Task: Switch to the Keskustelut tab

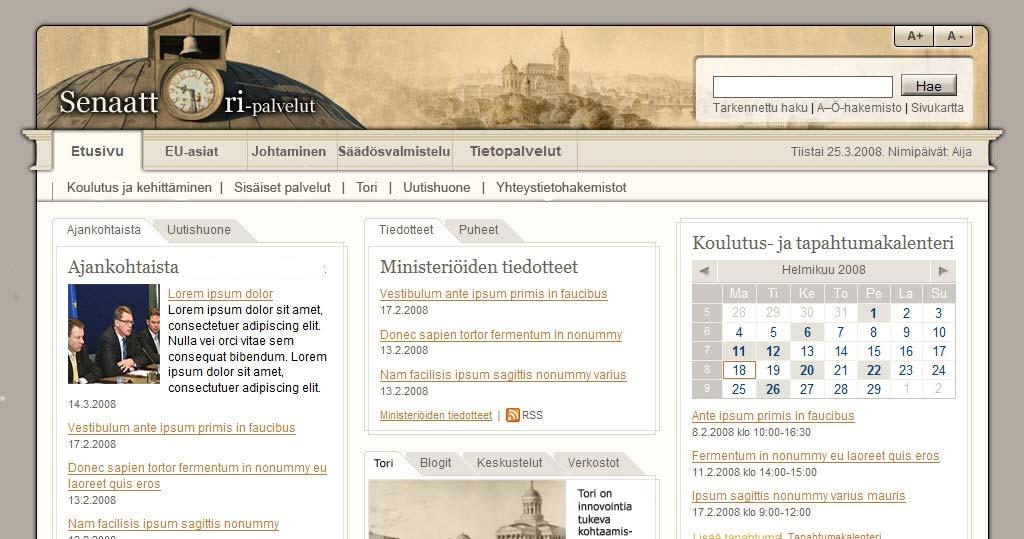Action: tap(509, 463)
